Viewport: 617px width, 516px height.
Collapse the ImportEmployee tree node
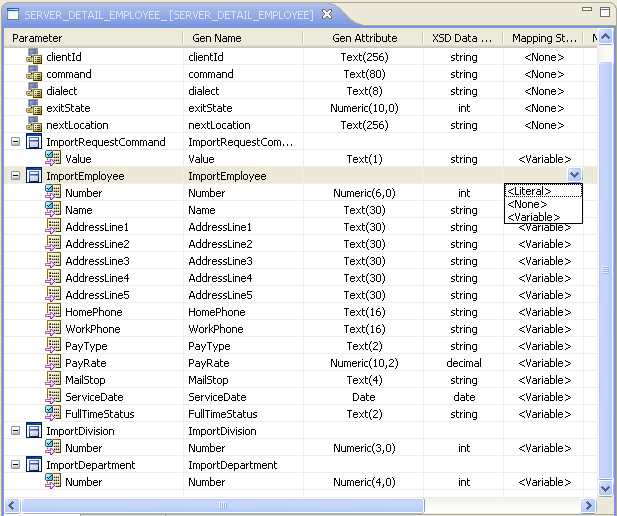click(x=15, y=176)
